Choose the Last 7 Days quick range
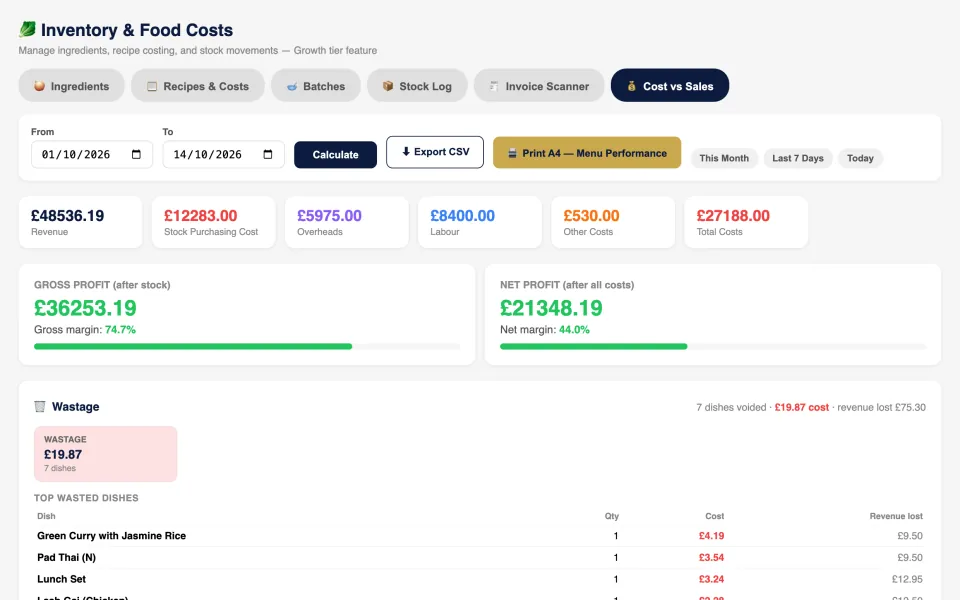The width and height of the screenshot is (960, 600). click(x=798, y=158)
